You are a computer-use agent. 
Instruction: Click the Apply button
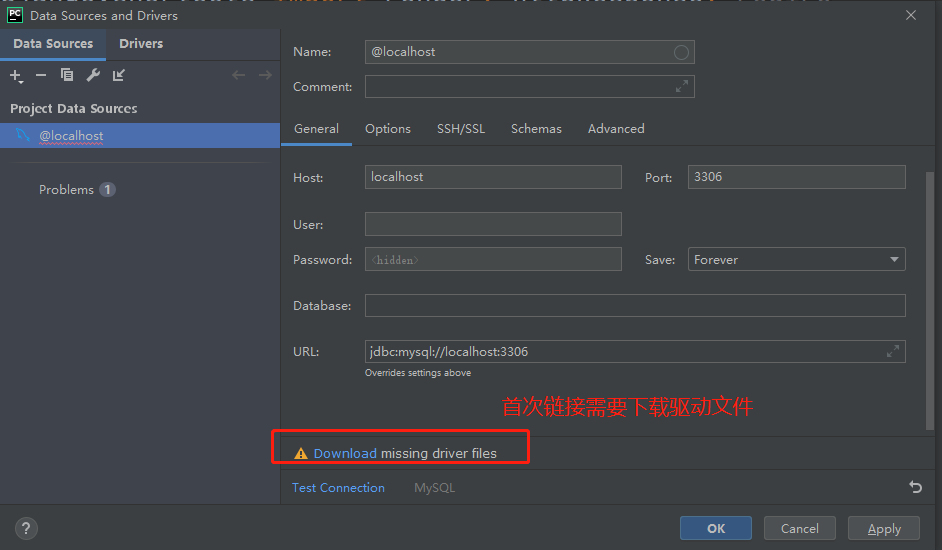(884, 528)
